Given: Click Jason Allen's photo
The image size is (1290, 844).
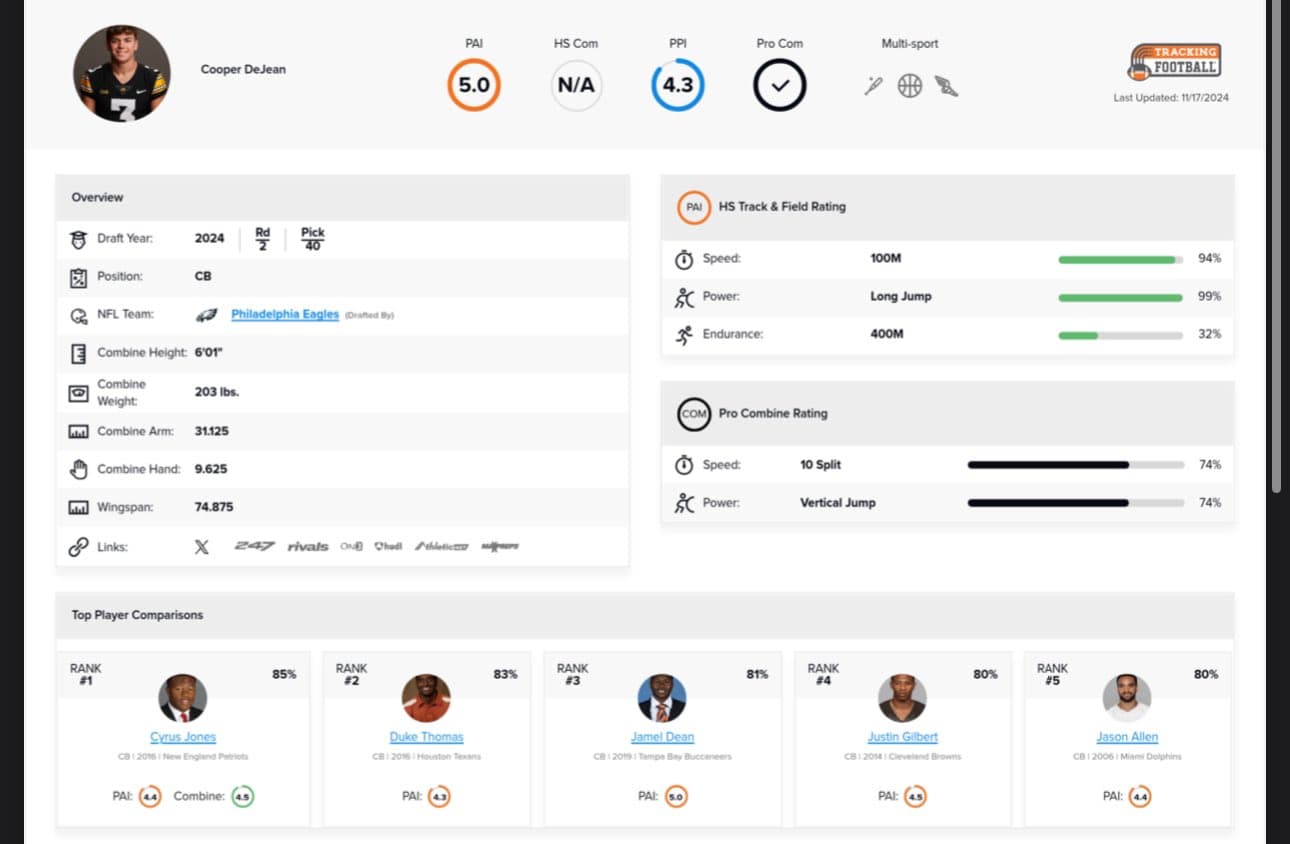Looking at the screenshot, I should pyautogui.click(x=1127, y=698).
